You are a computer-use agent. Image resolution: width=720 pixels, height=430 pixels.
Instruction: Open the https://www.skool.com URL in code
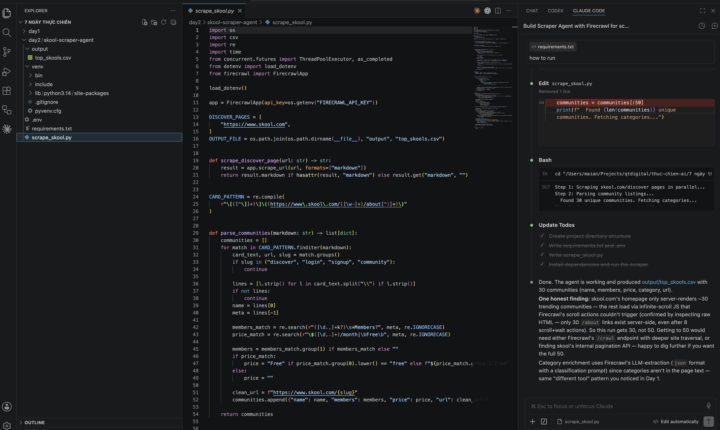pos(254,124)
